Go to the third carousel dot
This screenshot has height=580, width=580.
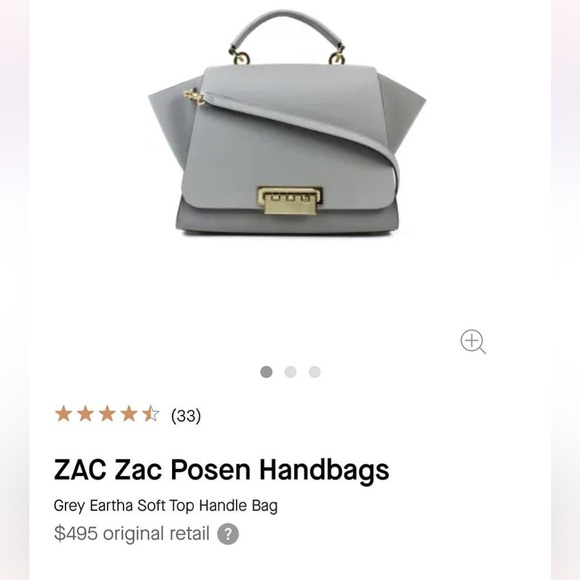tap(314, 372)
